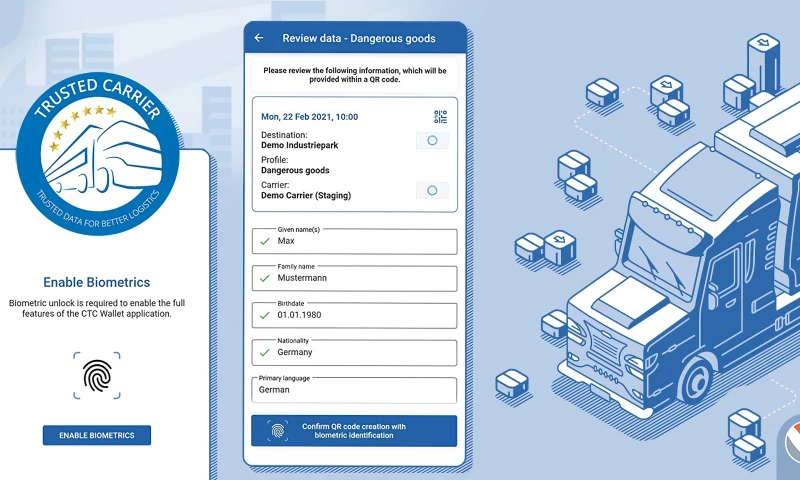Tap the circle badge beside Destination
The width and height of the screenshot is (800, 480).
[432, 140]
